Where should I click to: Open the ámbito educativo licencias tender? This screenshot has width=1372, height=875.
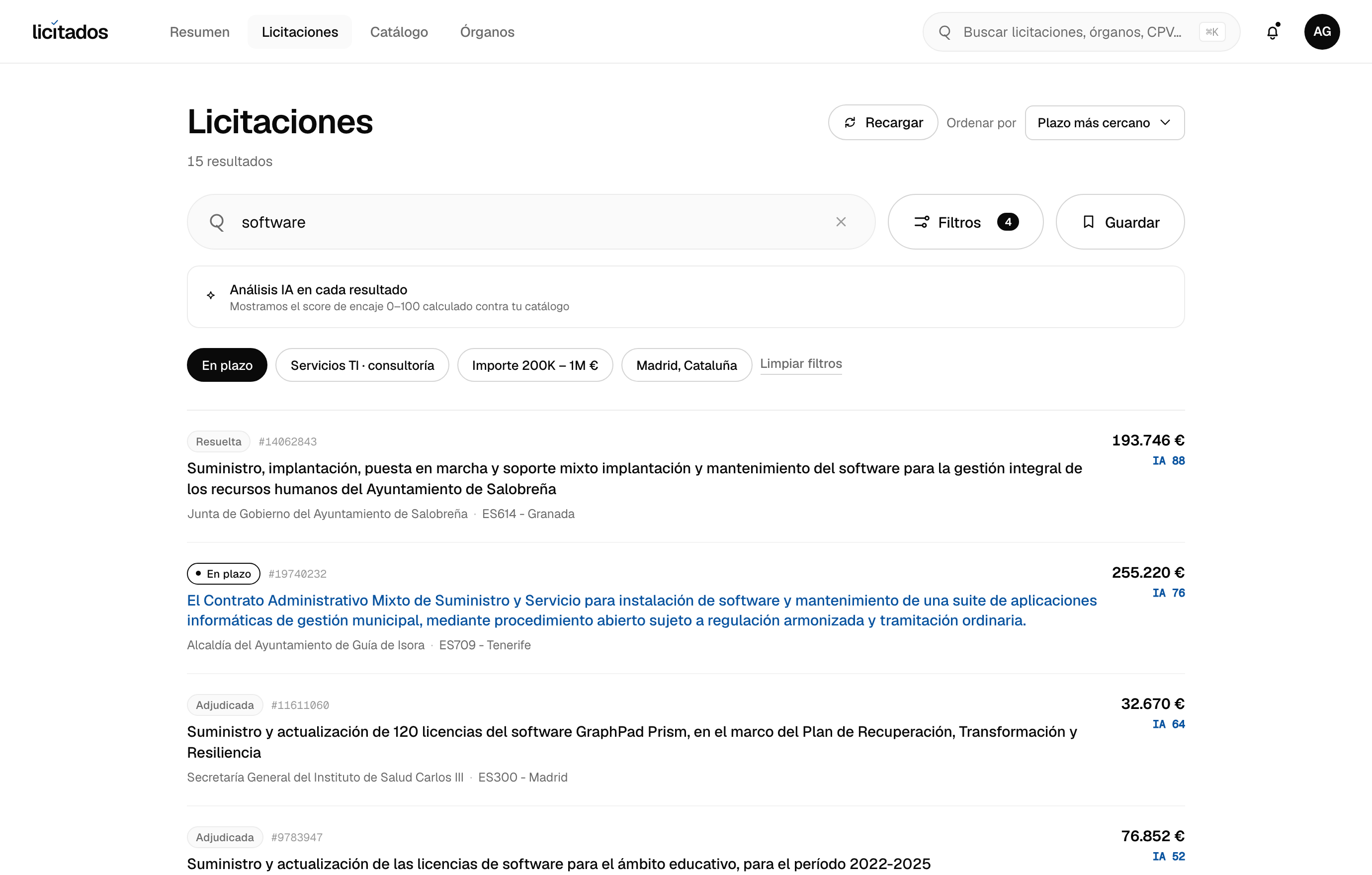pyautogui.click(x=558, y=864)
